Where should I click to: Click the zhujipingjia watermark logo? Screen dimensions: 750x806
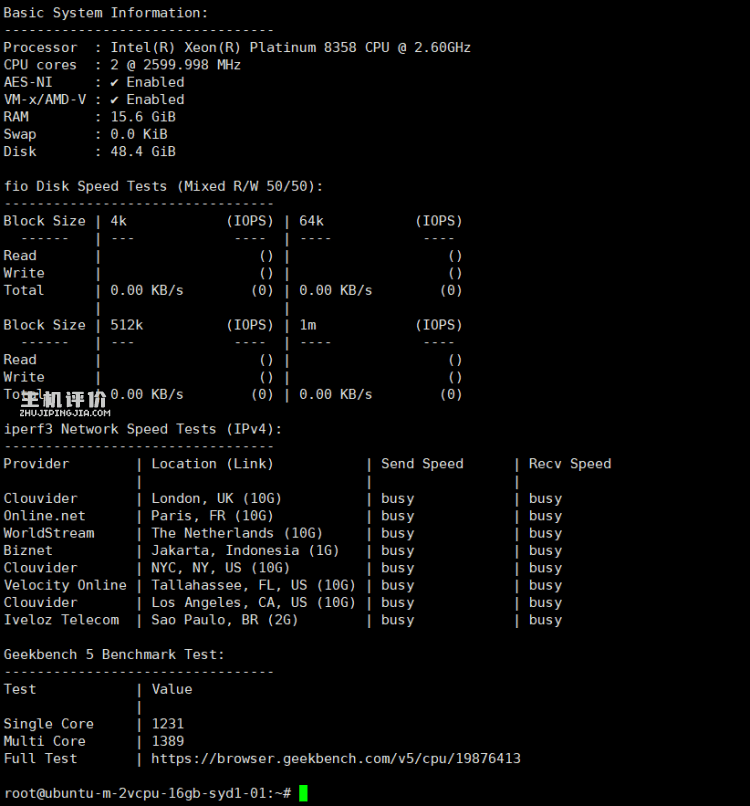pos(64,401)
